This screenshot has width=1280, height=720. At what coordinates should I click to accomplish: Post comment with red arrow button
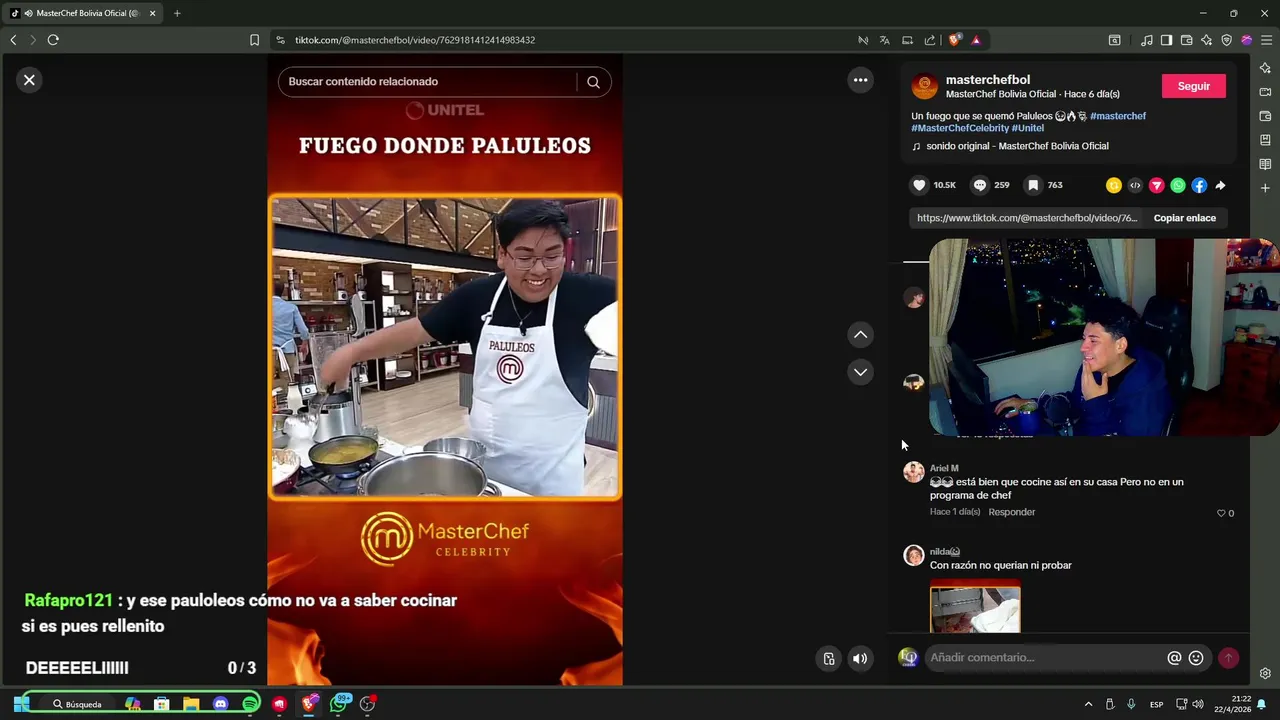(1228, 658)
